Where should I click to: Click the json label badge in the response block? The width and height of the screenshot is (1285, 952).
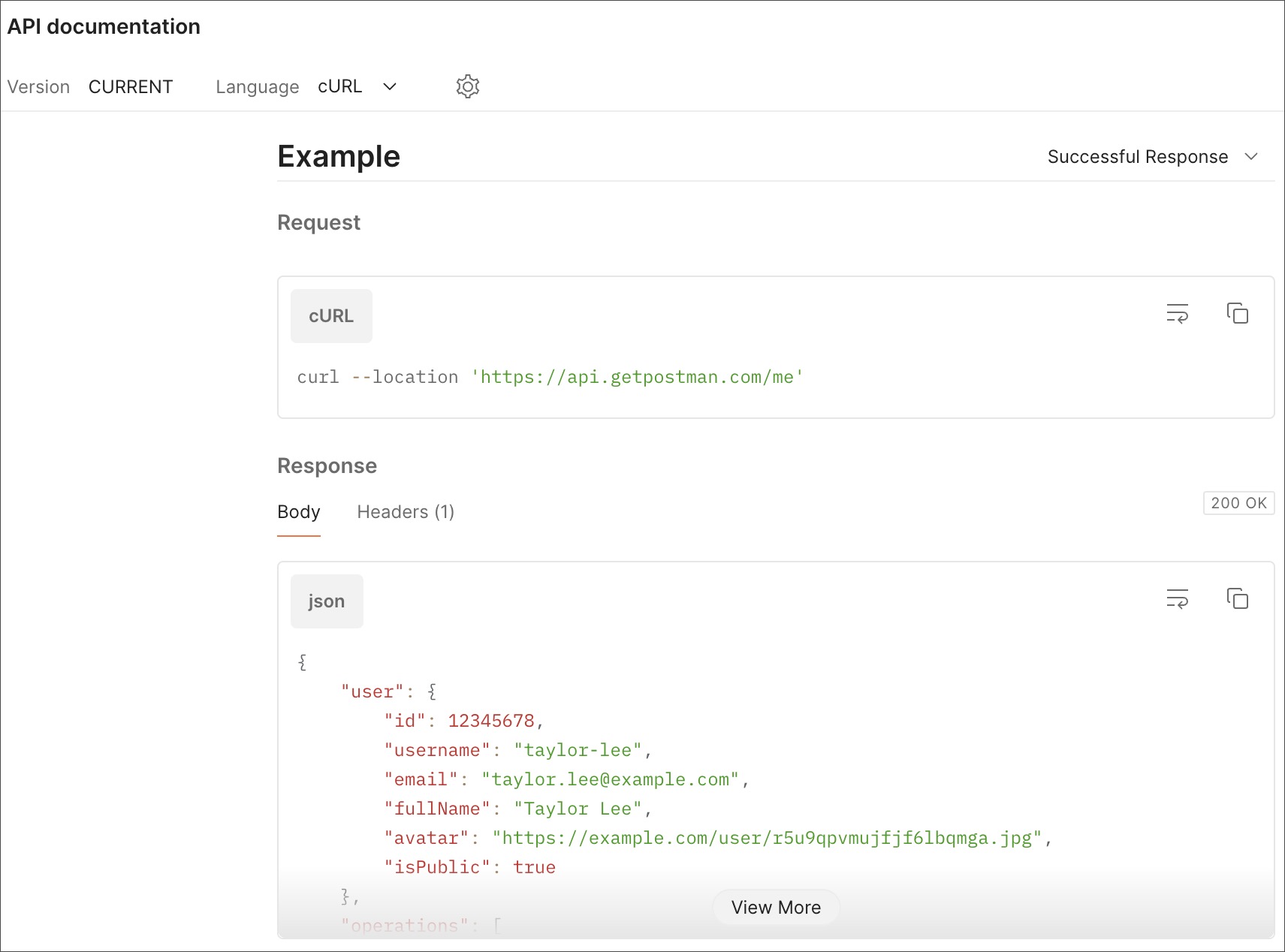click(x=327, y=601)
